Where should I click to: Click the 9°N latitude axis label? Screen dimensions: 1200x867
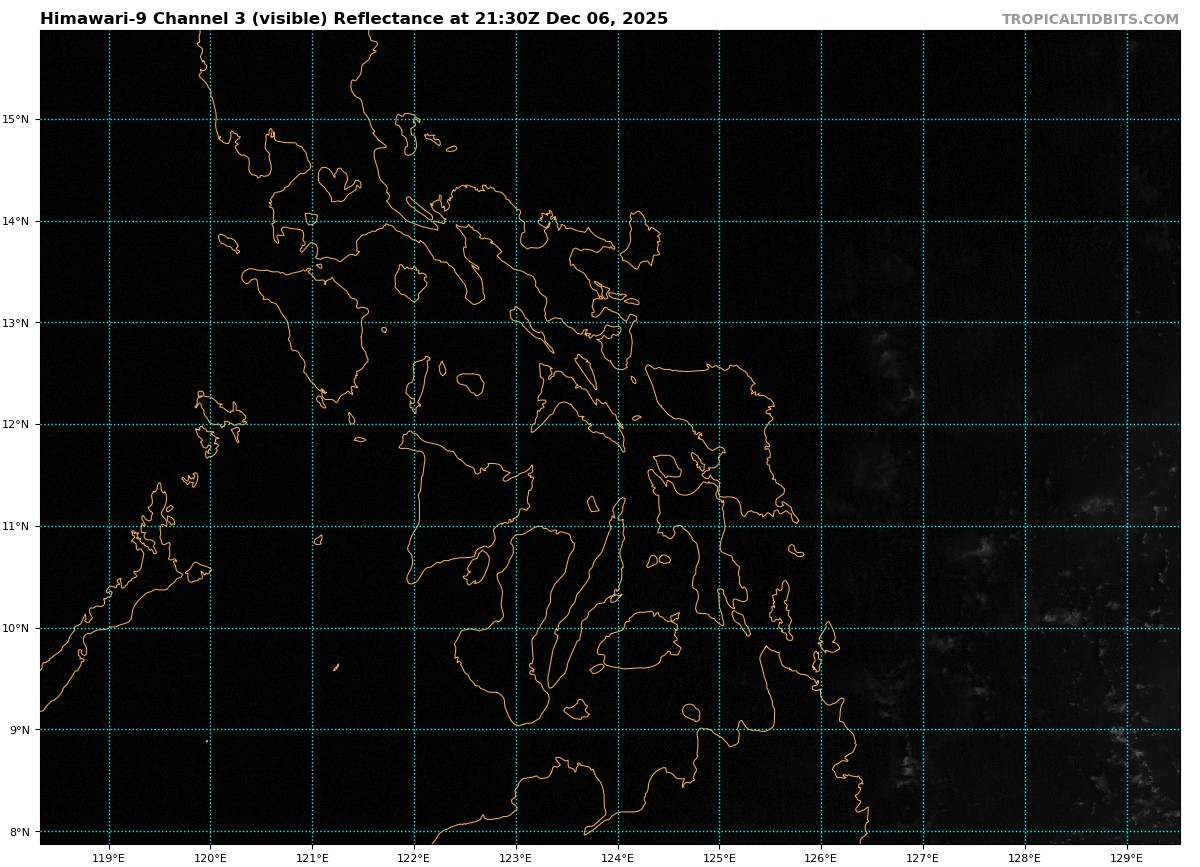pyautogui.click(x=19, y=730)
